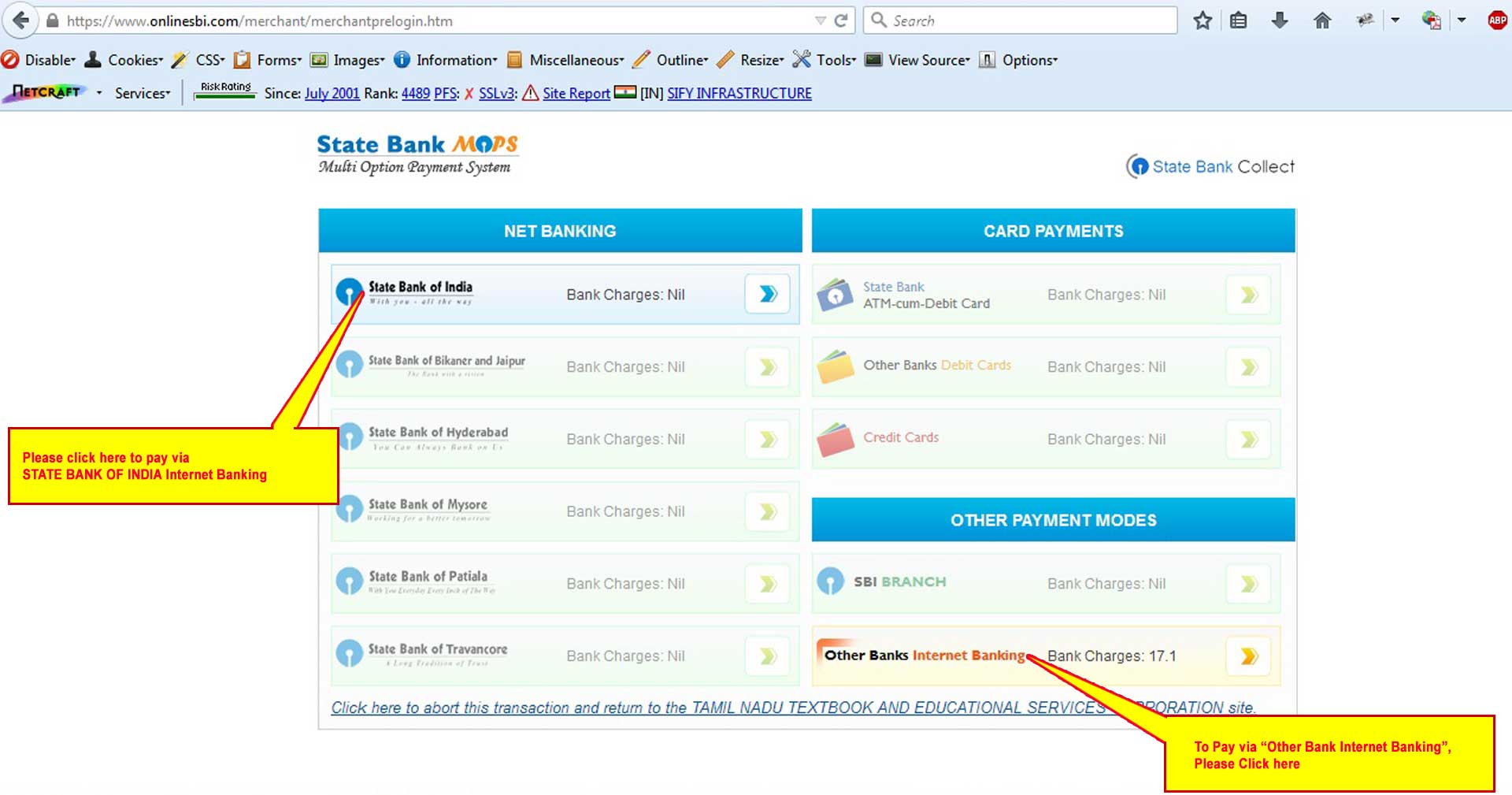Viewport: 1512px width, 795px height.
Task: Expand the Miscellaneous dropdown
Action: point(565,60)
